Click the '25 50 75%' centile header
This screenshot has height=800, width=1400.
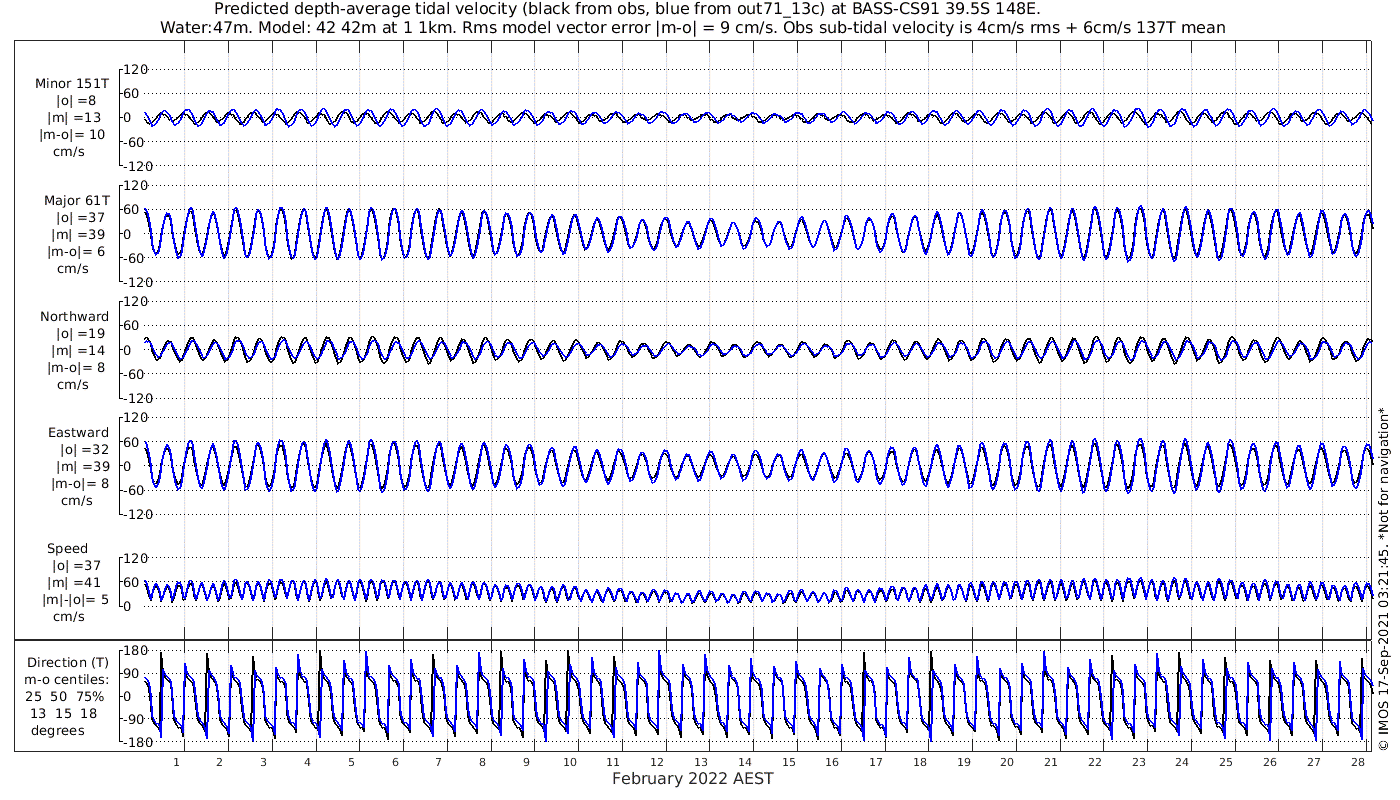(x=64, y=697)
